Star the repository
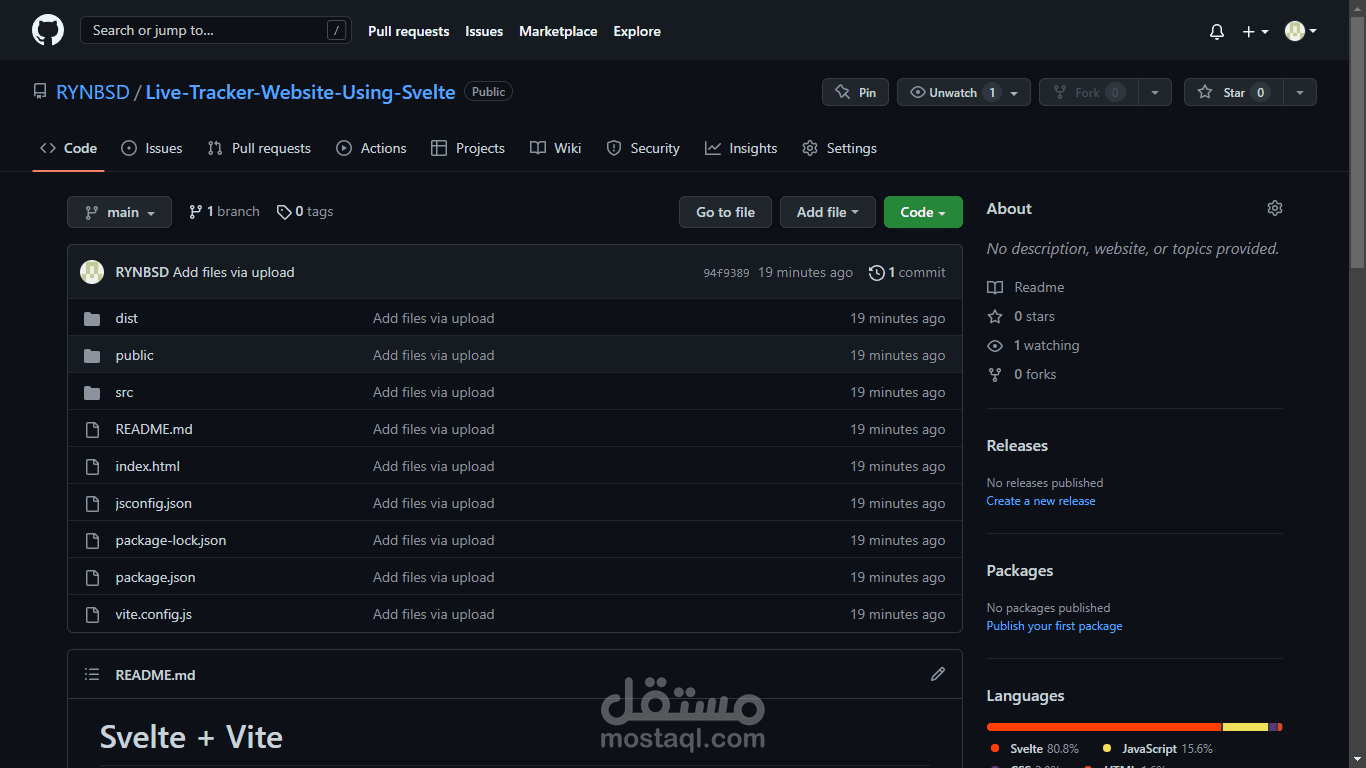Viewport: 1366px width, 768px height. coord(1233,92)
